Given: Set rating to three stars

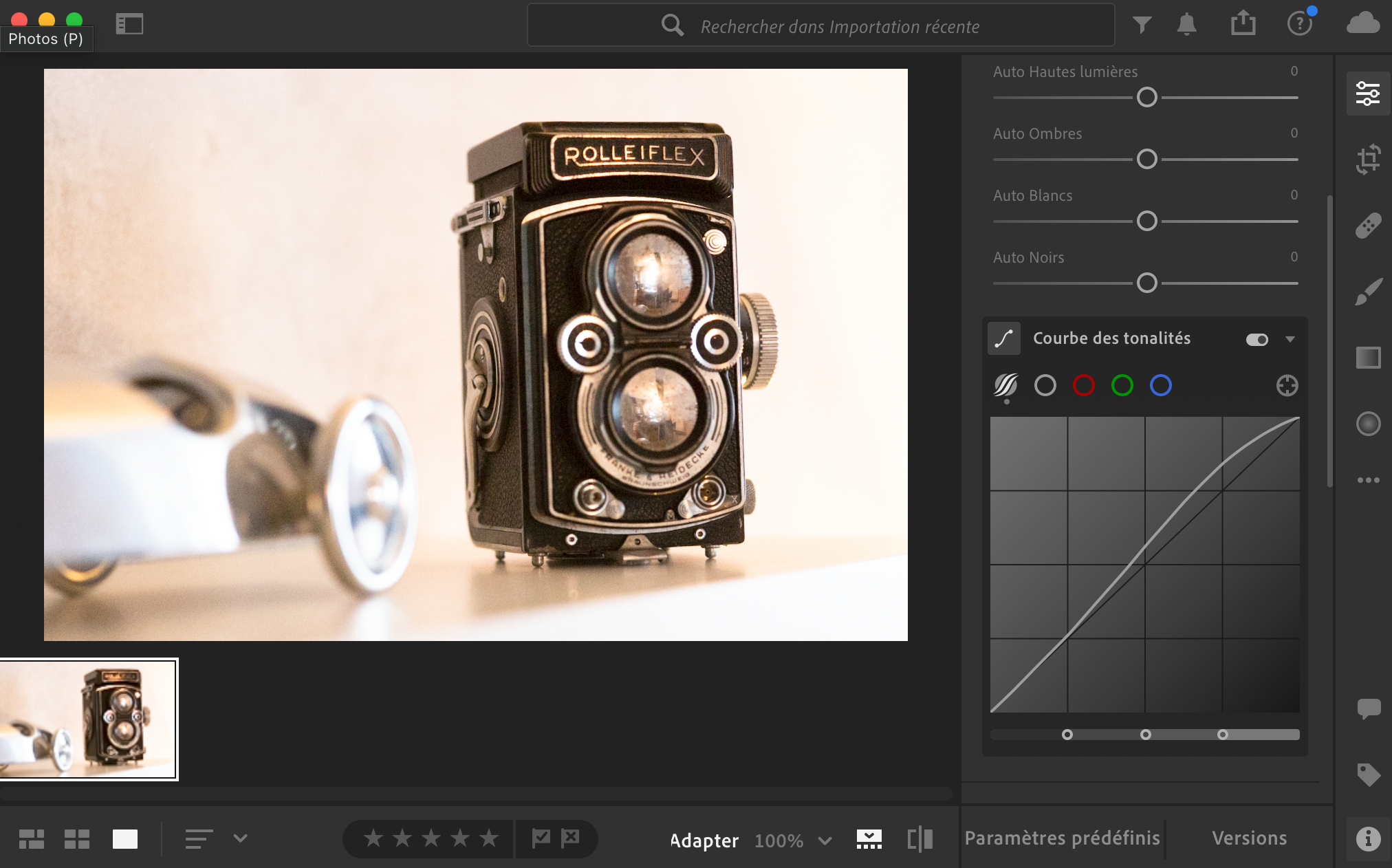Looking at the screenshot, I should [431, 838].
